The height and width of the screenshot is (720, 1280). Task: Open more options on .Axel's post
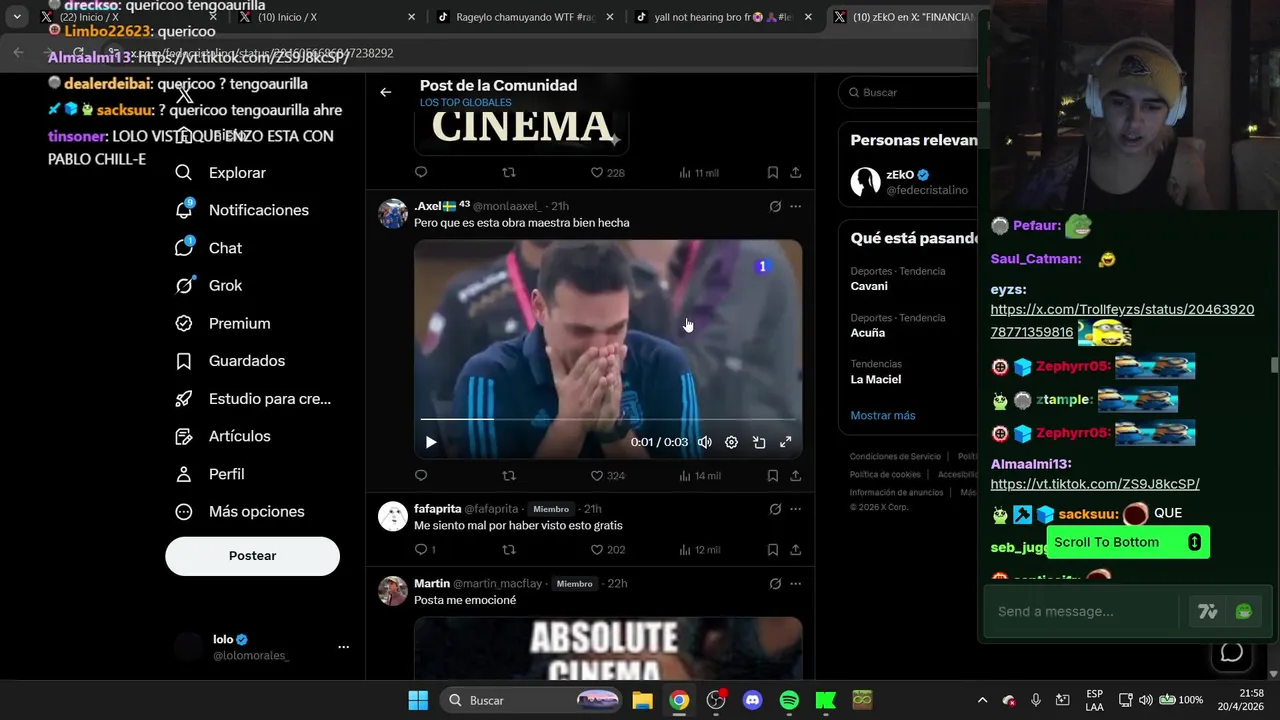click(x=796, y=207)
